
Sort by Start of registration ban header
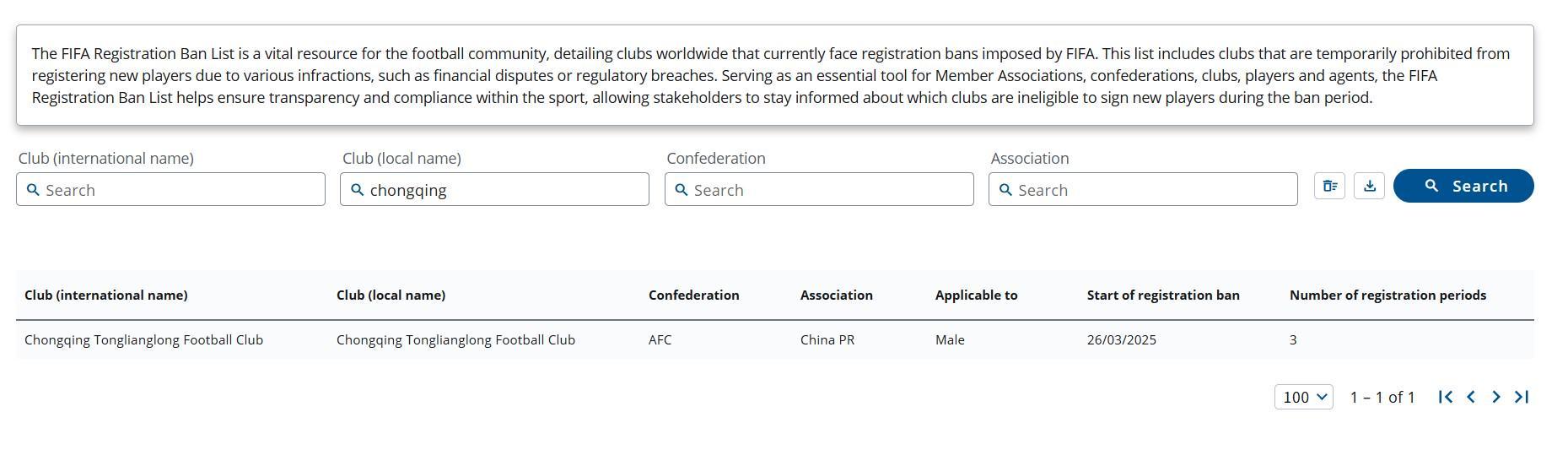1163,295
